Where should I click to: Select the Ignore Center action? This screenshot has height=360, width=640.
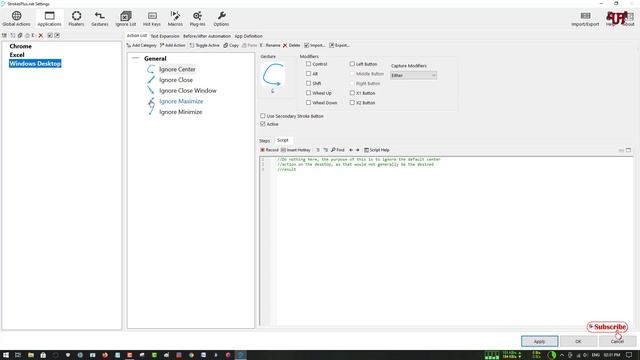177,69
